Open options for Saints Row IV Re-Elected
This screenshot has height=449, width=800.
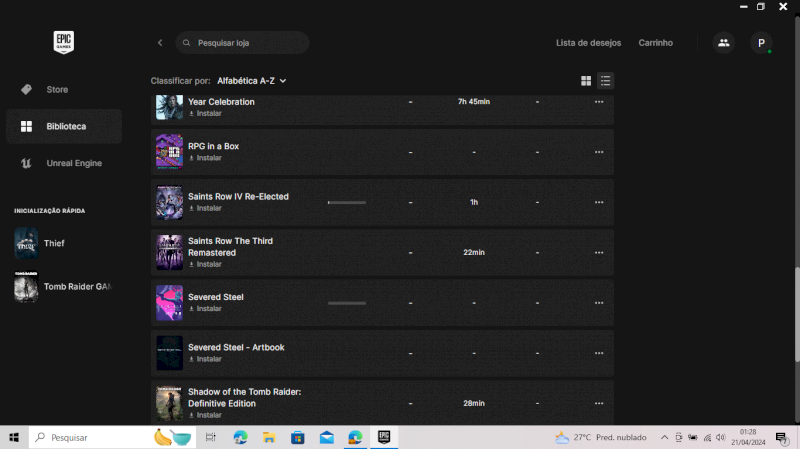[x=599, y=203]
